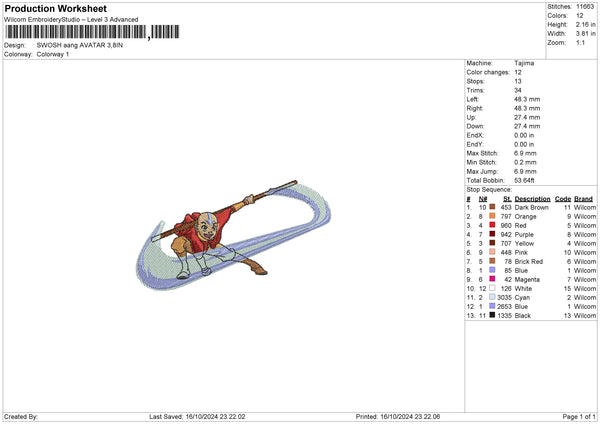Click the 'White' description text
The width and height of the screenshot is (600, 424).
click(x=523, y=289)
